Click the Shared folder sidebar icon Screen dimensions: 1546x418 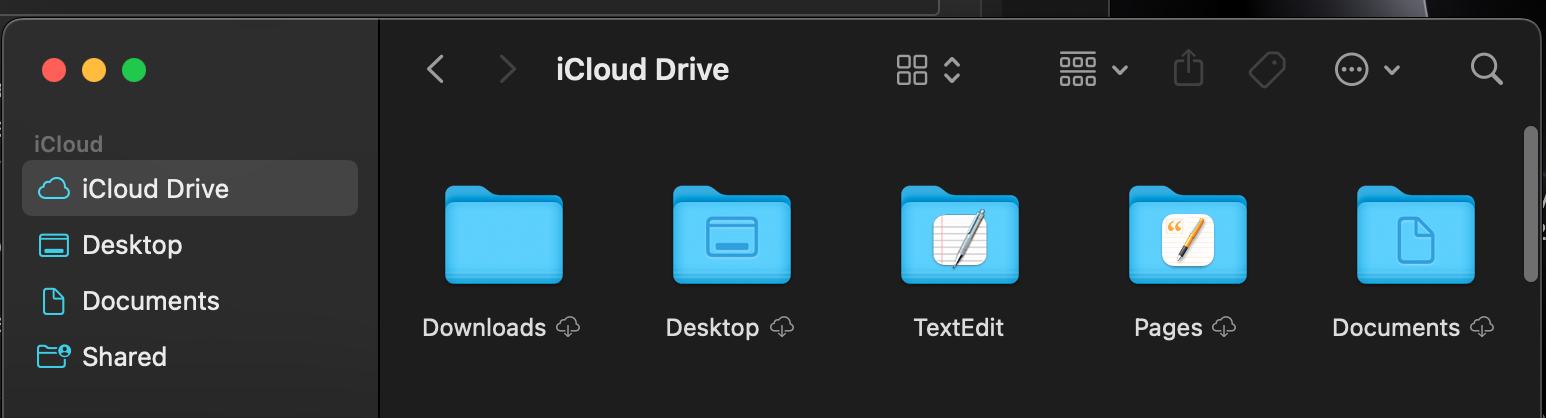pyautogui.click(x=54, y=356)
